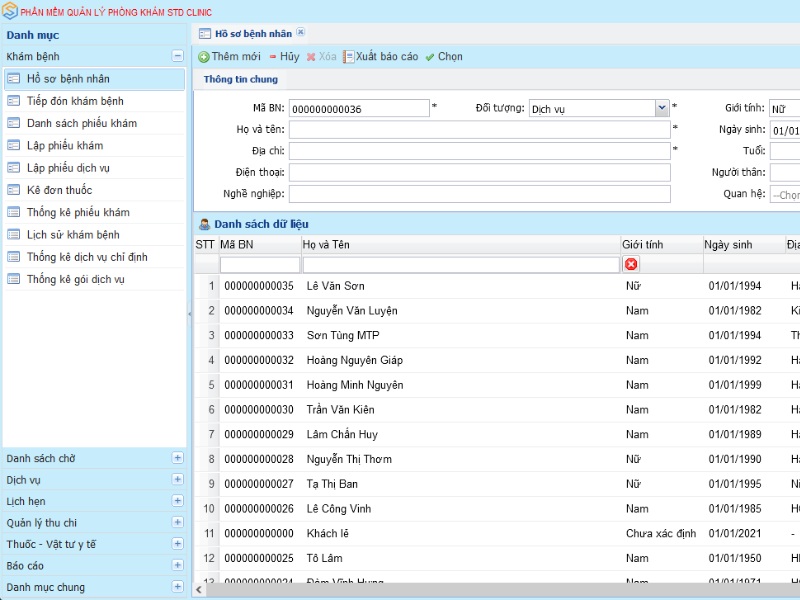This screenshot has width=800, height=600.
Task: Click the Mã BN input field
Action: (x=359, y=108)
